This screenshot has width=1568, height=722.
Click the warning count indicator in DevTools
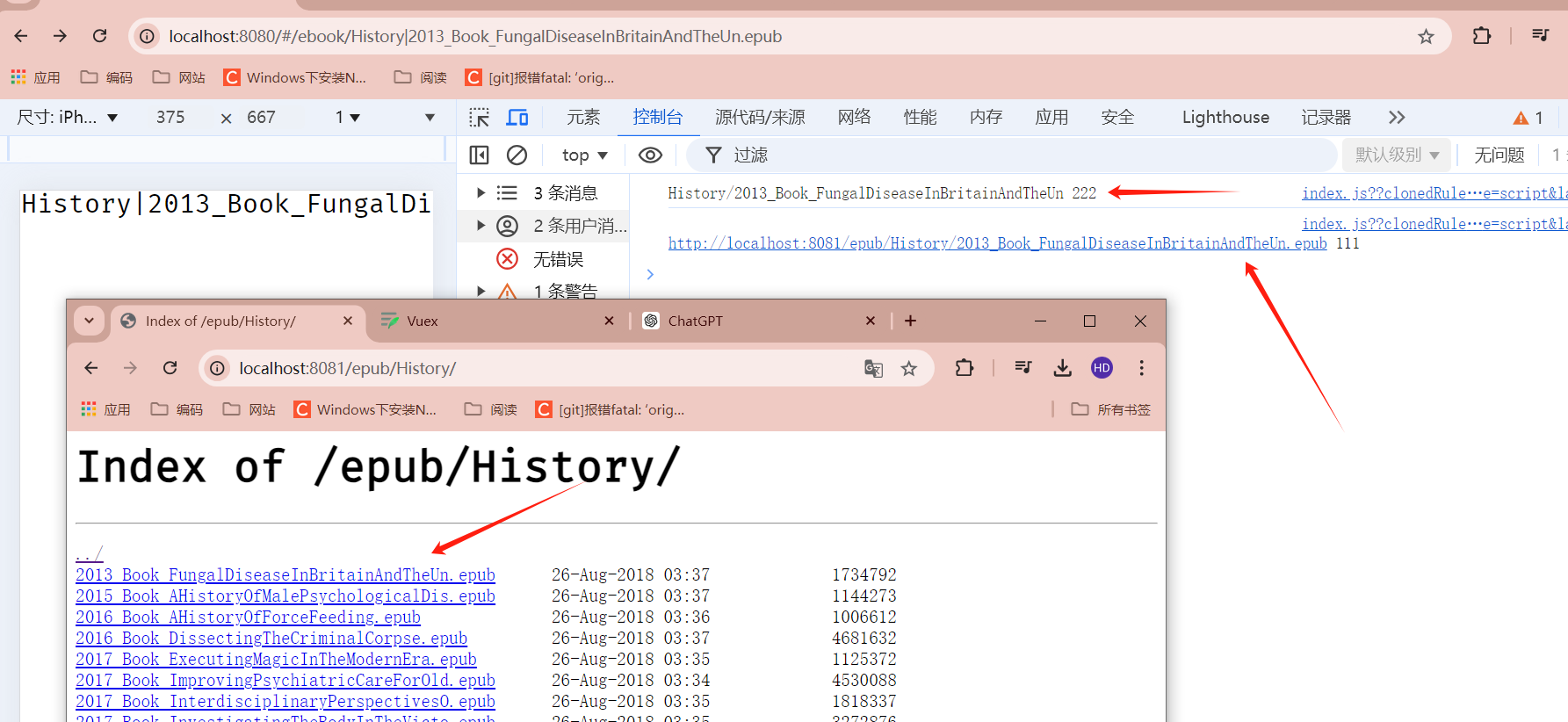click(x=1528, y=118)
